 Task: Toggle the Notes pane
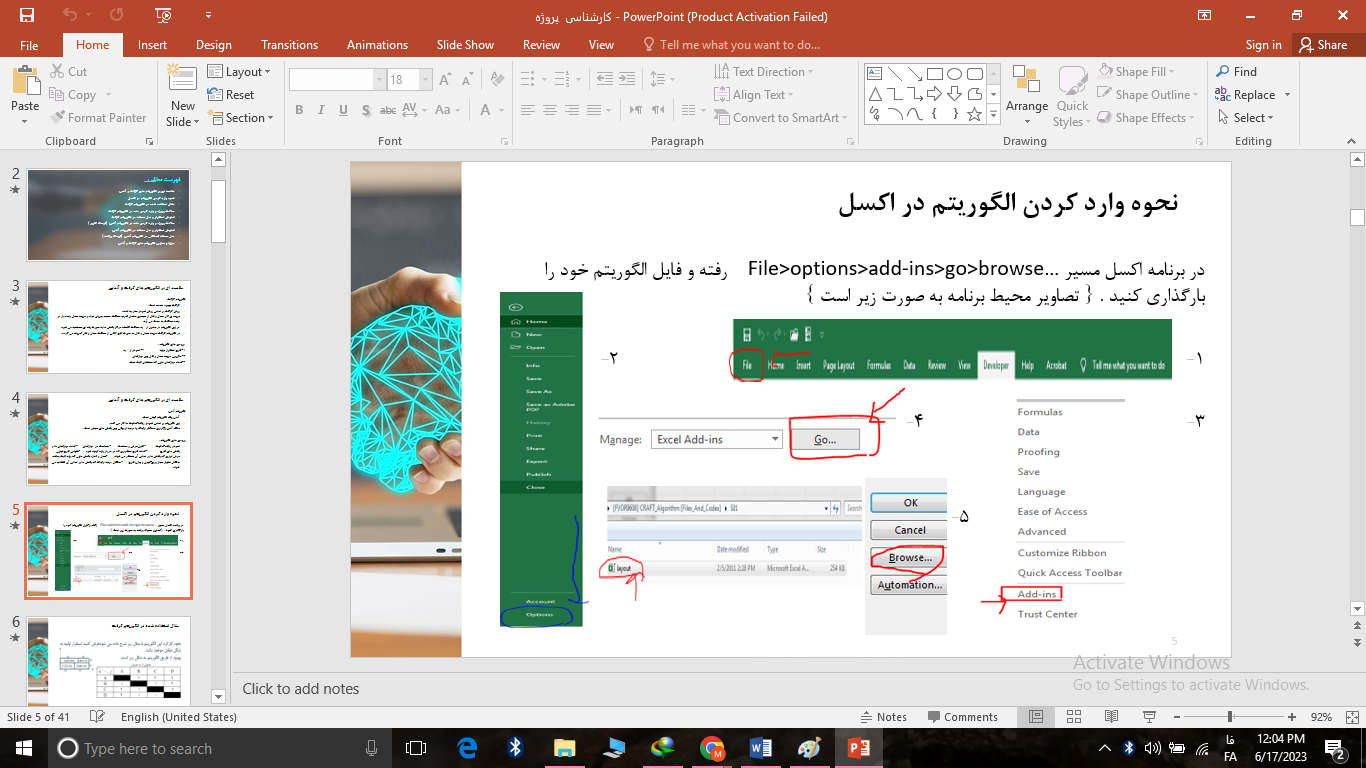click(x=883, y=717)
